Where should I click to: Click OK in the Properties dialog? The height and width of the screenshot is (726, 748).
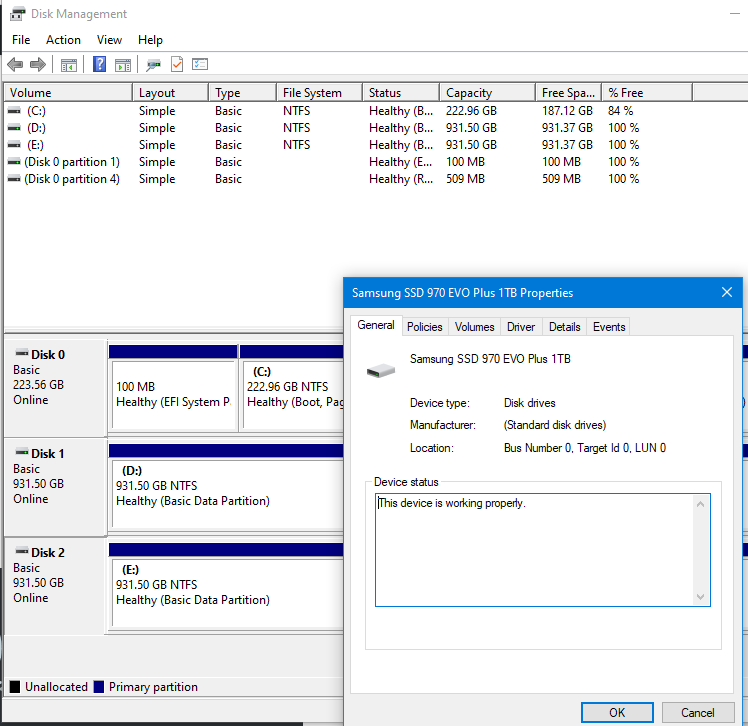point(617,713)
